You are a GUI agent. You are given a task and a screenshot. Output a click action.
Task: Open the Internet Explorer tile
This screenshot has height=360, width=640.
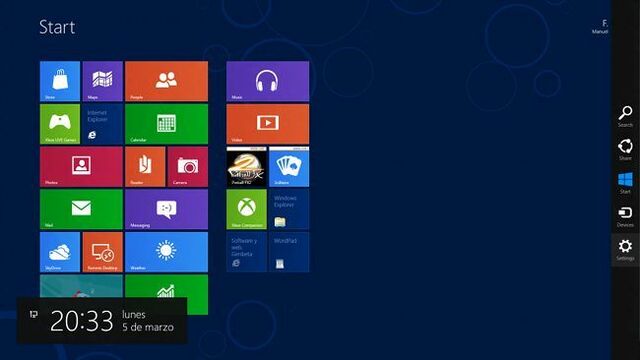tap(102, 124)
